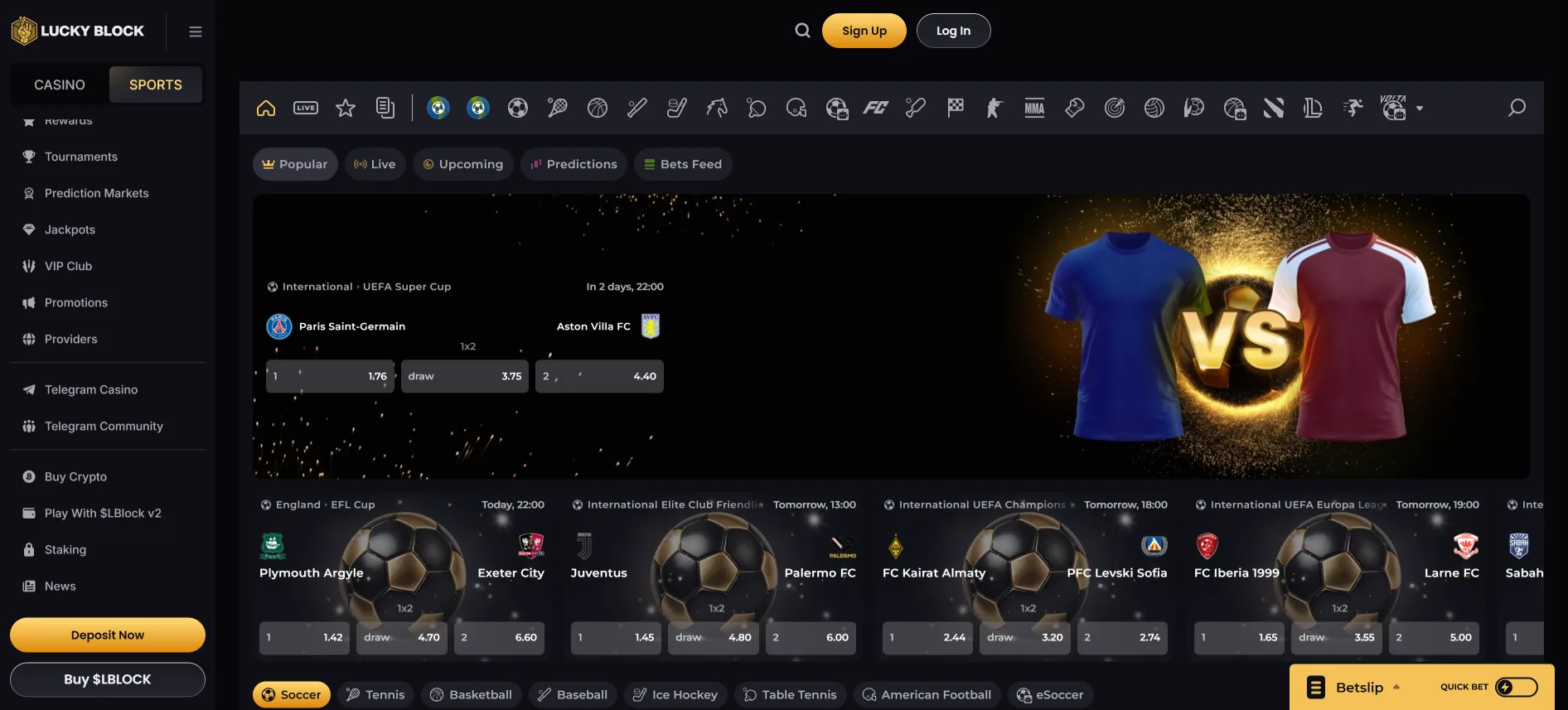The height and width of the screenshot is (710, 1568).
Task: Select the tennis racket sport icon
Action: pyautogui.click(x=558, y=108)
